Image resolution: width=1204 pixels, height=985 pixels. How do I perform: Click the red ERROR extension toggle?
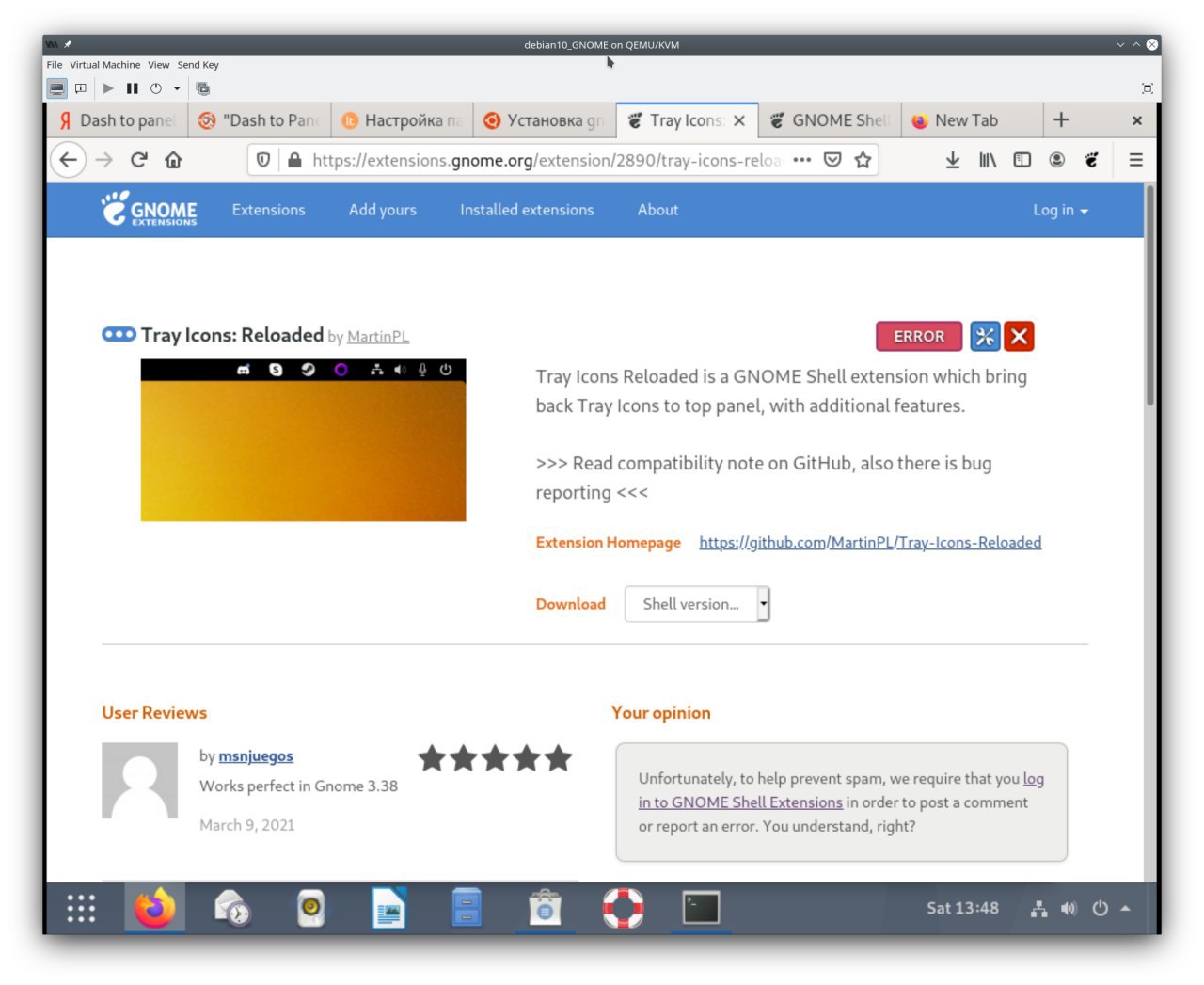coord(919,336)
